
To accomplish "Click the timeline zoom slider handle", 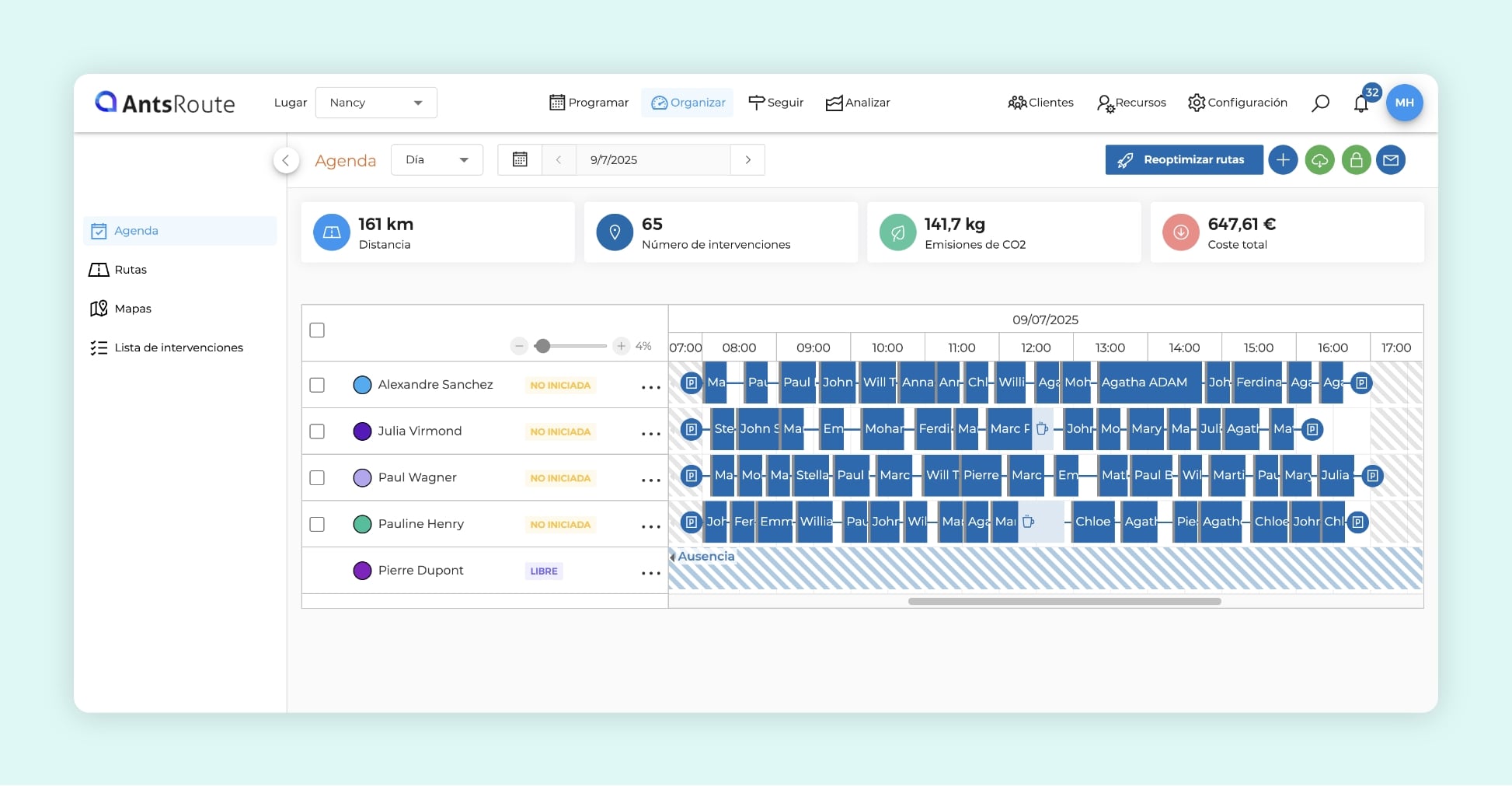I will (x=543, y=346).
